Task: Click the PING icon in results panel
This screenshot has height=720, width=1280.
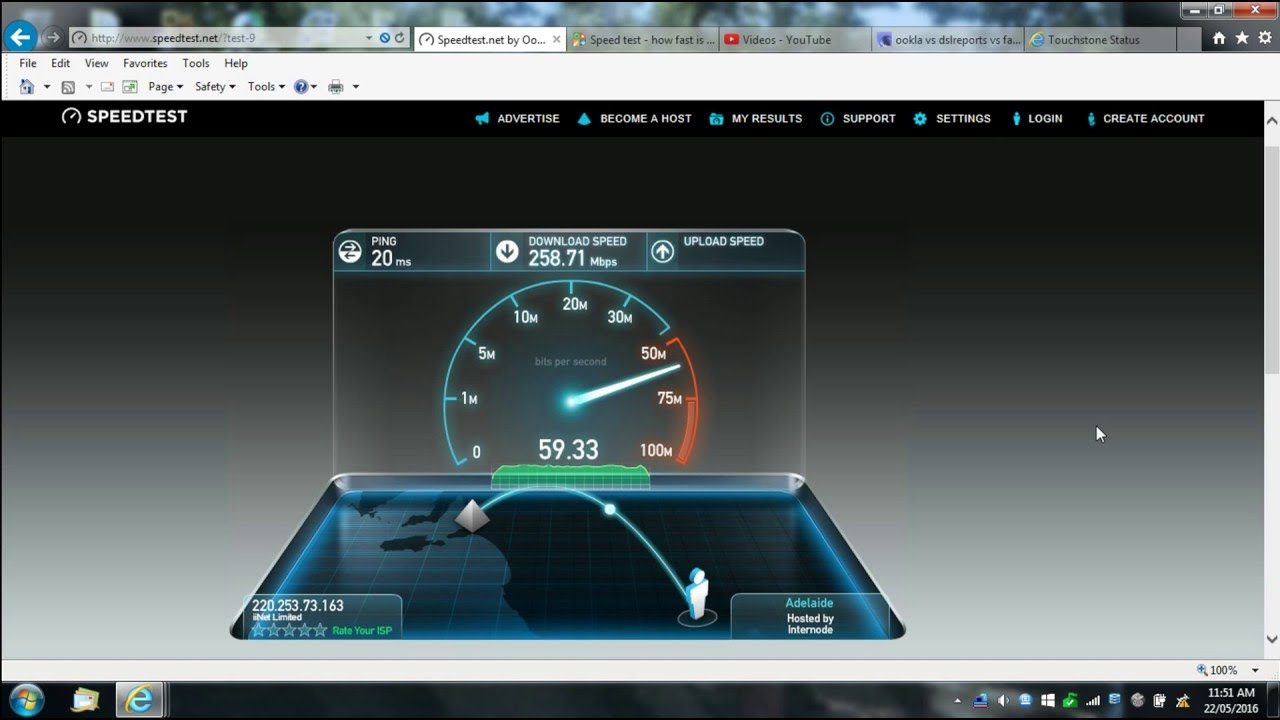Action: coord(350,251)
